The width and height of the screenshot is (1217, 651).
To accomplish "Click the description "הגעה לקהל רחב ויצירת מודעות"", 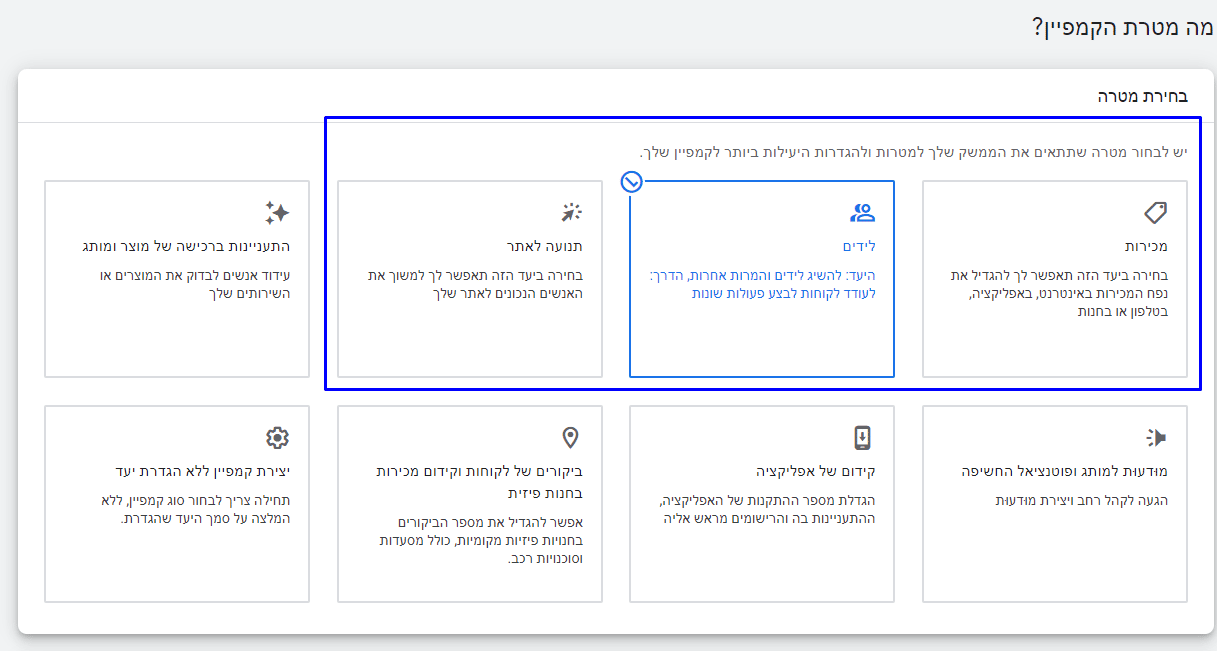I will [x=1081, y=500].
